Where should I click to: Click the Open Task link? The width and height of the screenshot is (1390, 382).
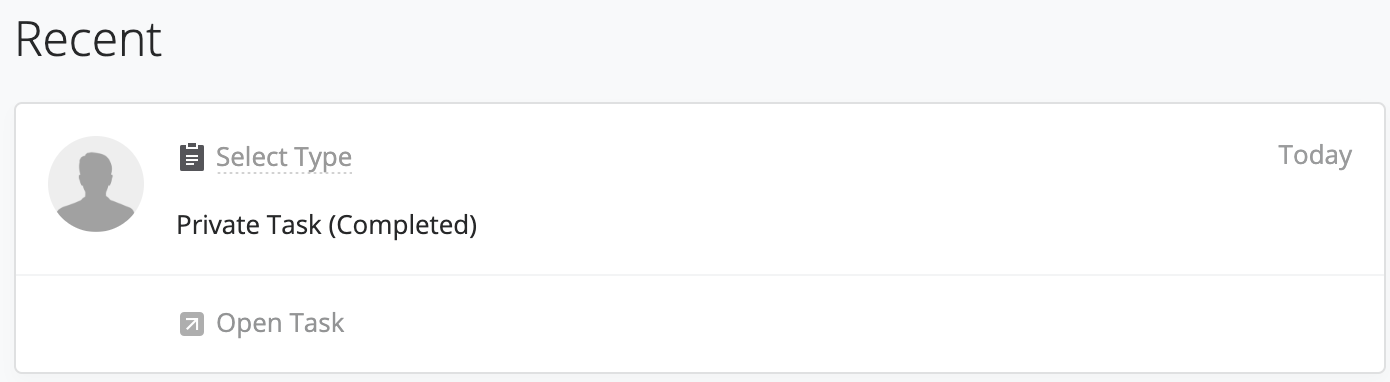tap(280, 324)
